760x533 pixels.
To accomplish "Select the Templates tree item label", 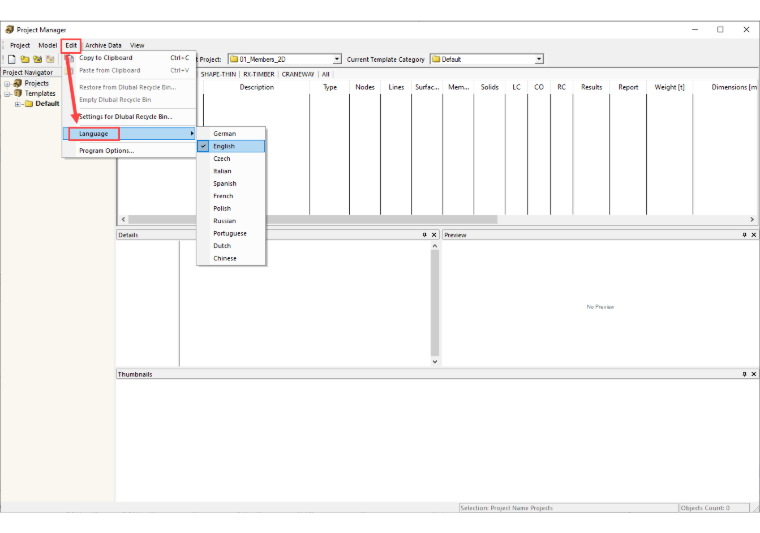I will pyautogui.click(x=40, y=93).
